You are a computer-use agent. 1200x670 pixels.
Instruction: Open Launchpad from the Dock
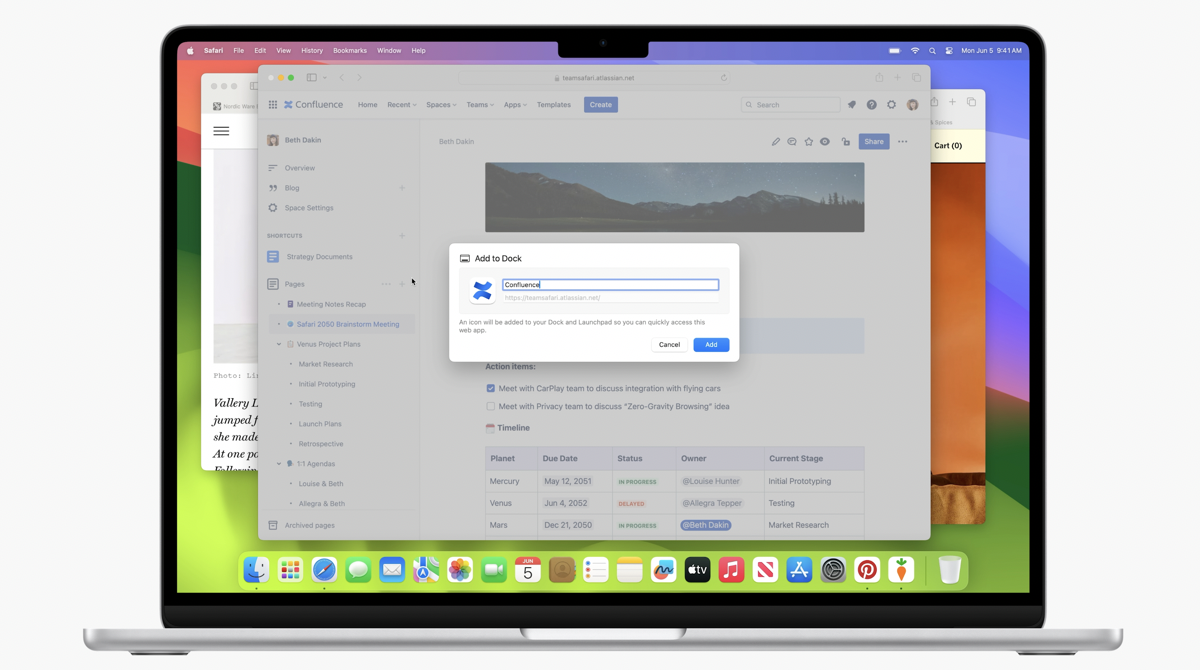(290, 570)
